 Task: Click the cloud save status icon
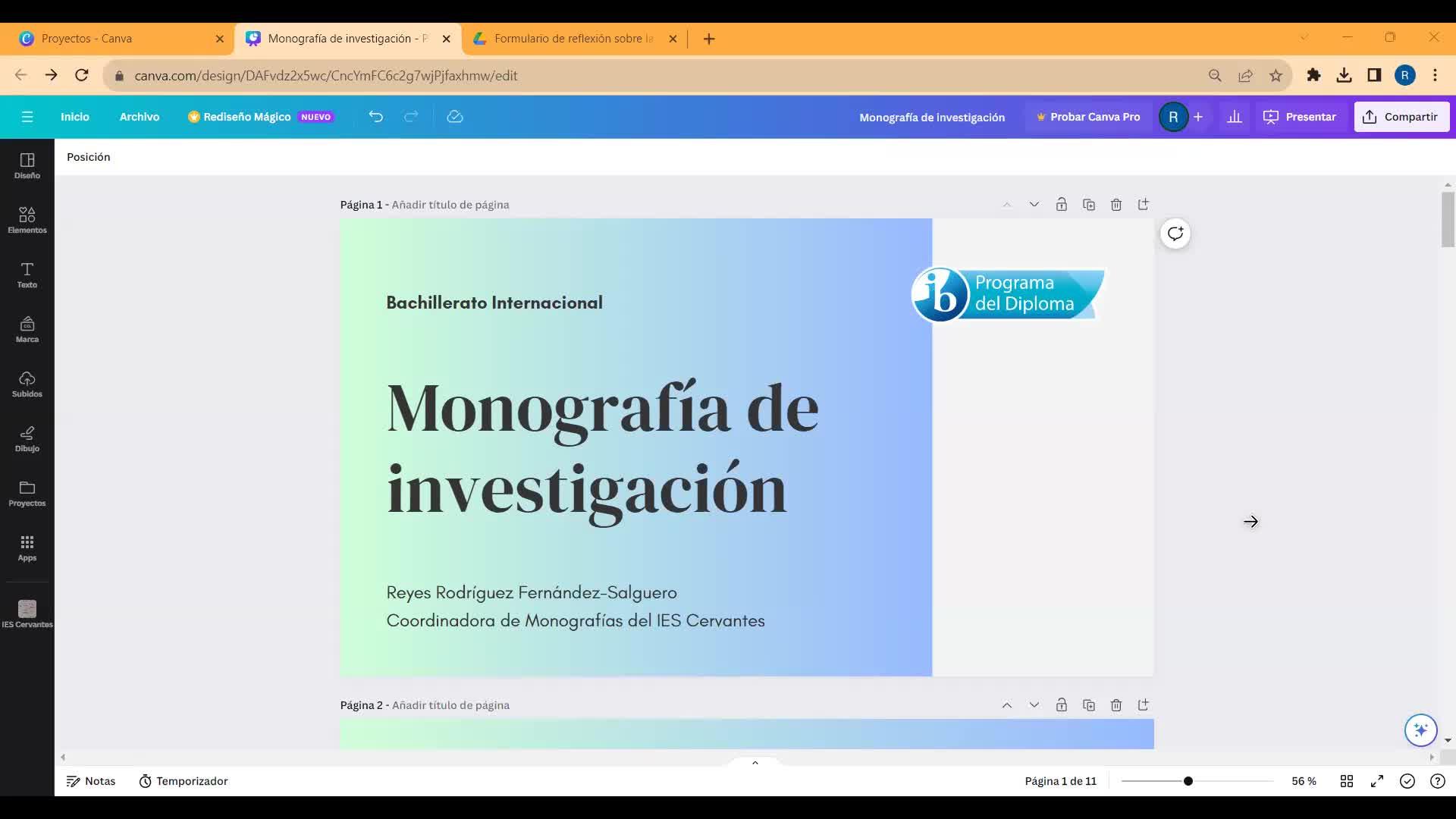455,117
